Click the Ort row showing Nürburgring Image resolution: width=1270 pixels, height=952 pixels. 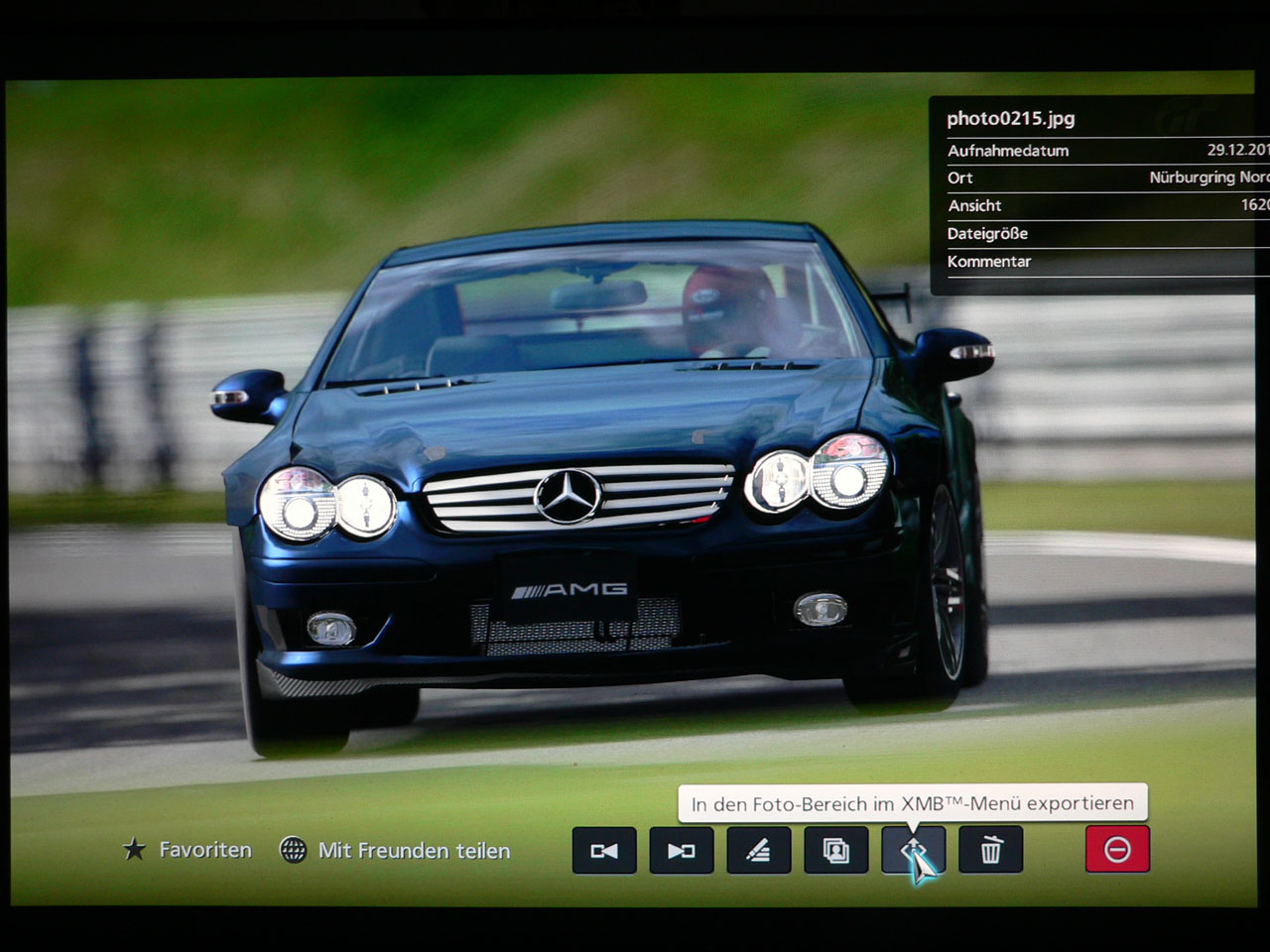pos(1107,178)
